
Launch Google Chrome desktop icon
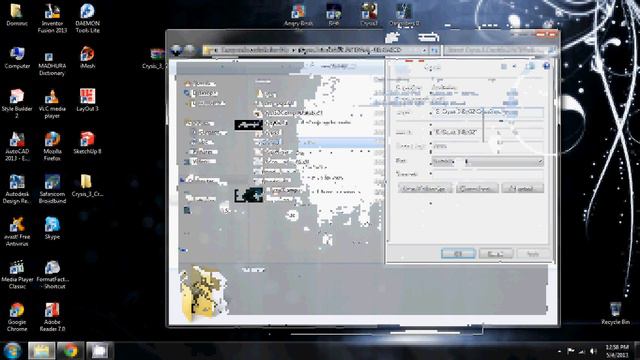coord(17,317)
